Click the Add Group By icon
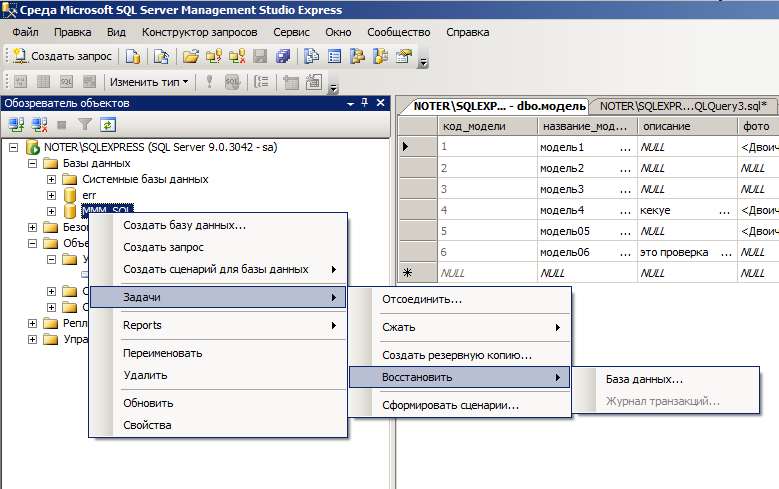 point(261,82)
